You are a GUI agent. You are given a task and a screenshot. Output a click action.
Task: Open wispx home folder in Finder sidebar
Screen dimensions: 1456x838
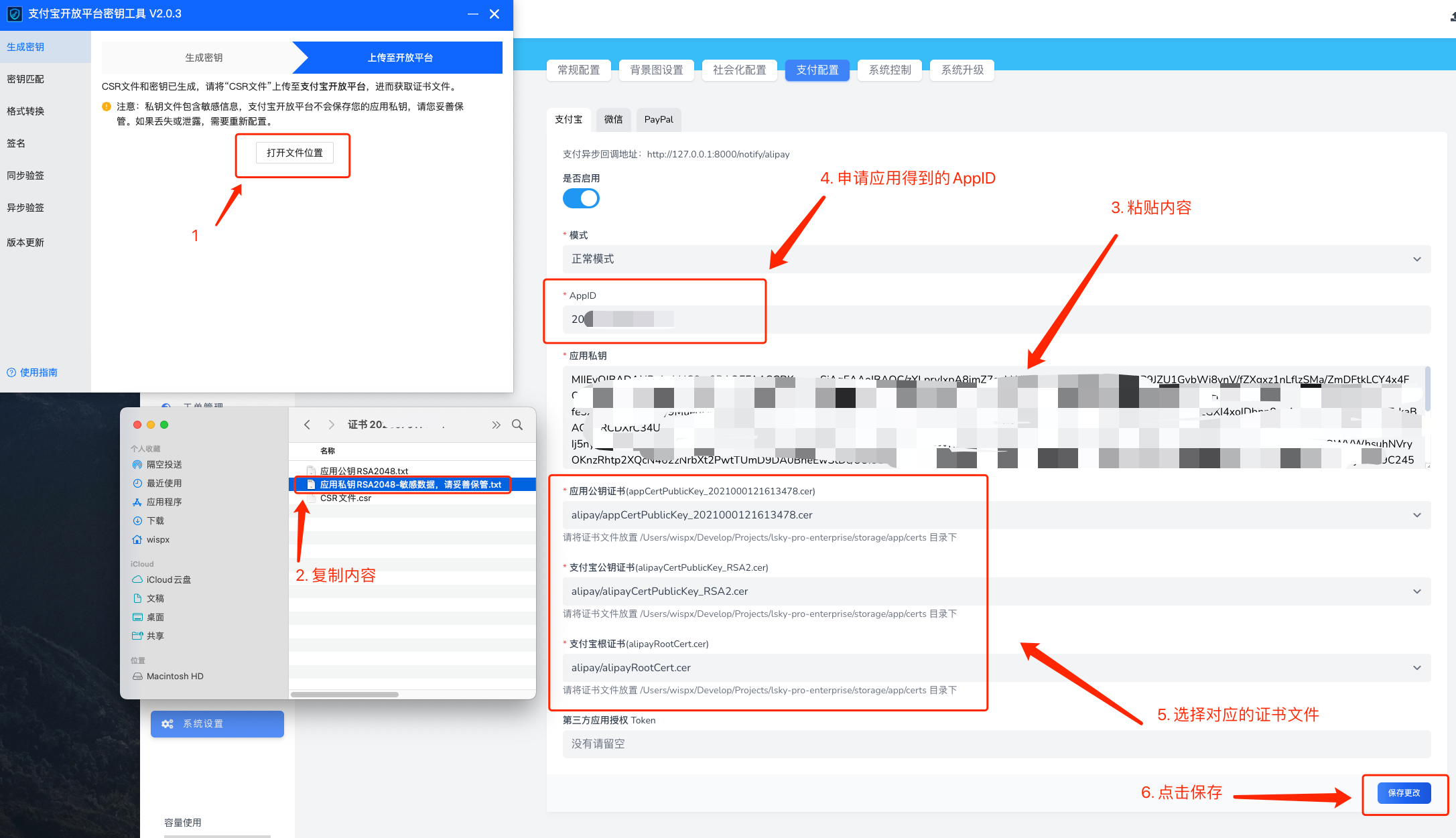click(151, 539)
